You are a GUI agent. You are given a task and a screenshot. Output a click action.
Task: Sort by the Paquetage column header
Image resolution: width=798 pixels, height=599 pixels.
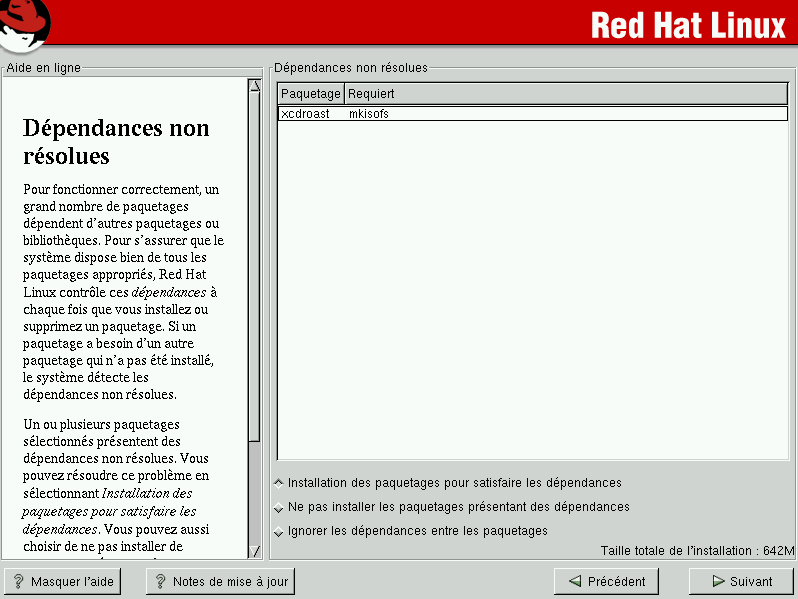(x=310, y=94)
